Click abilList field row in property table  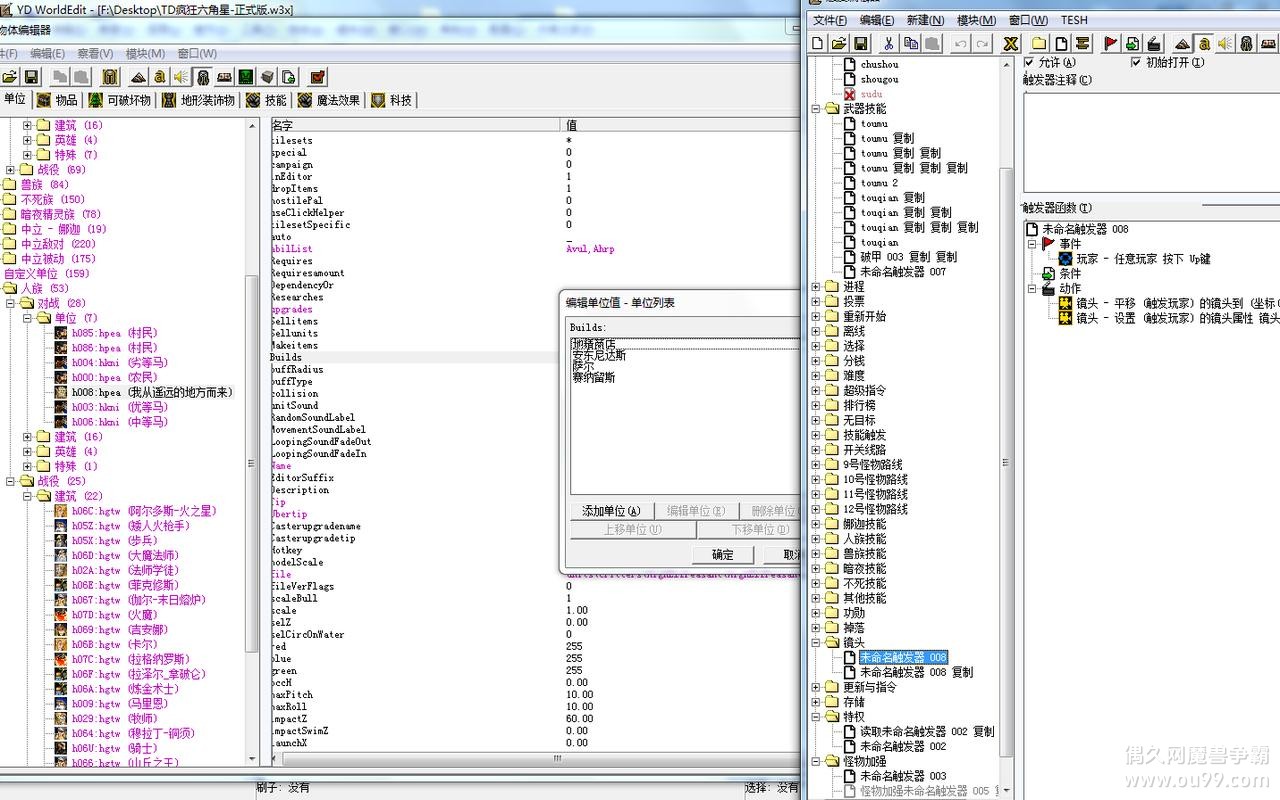(533, 249)
